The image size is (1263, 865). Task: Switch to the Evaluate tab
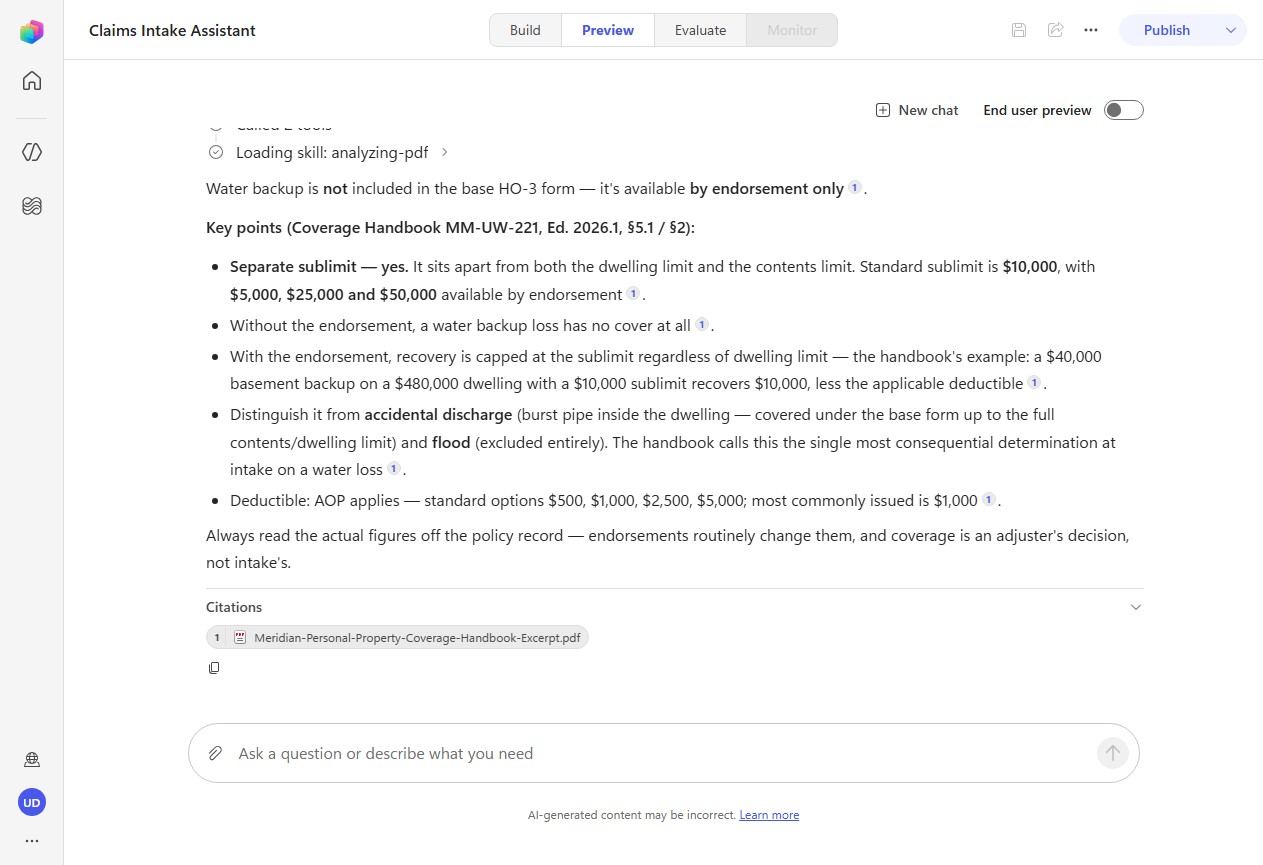click(x=700, y=30)
